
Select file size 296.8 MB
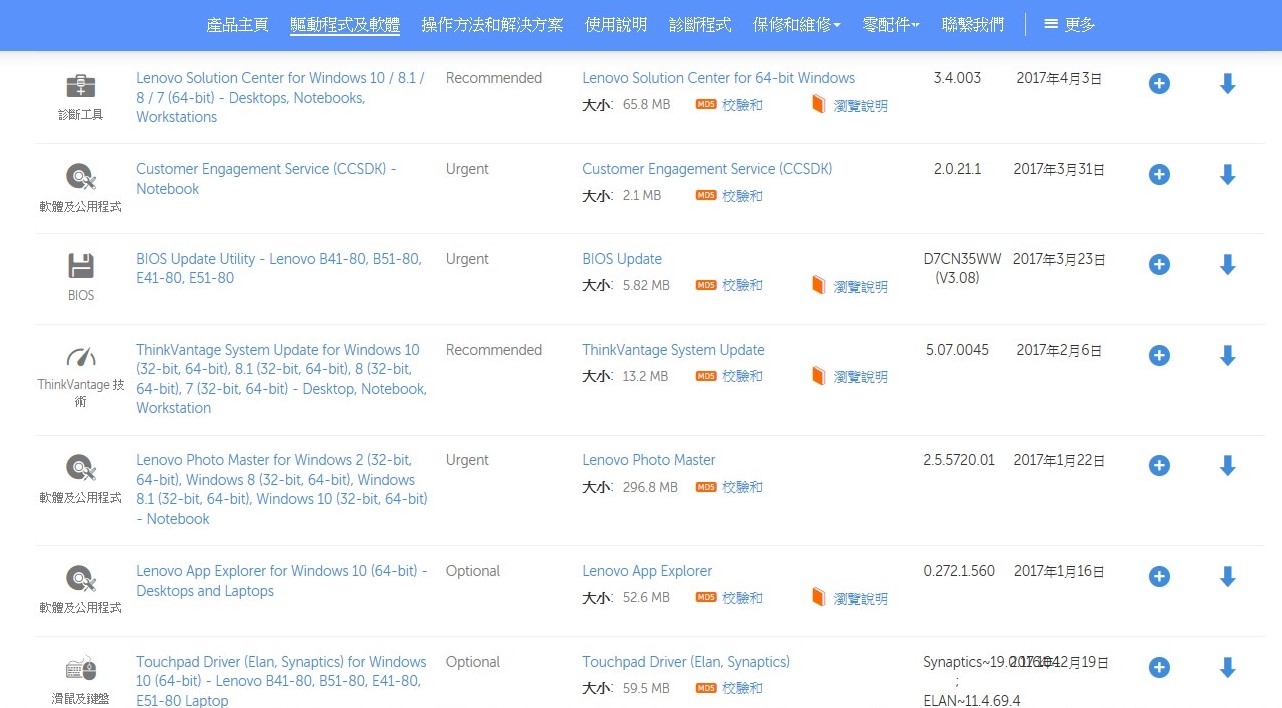coord(650,487)
